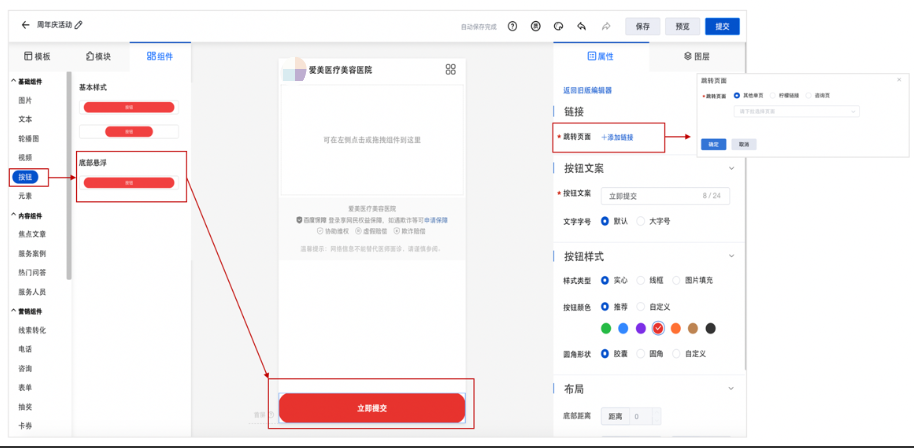
Task: Select the highlighted 按钮 component
Action: (25, 177)
